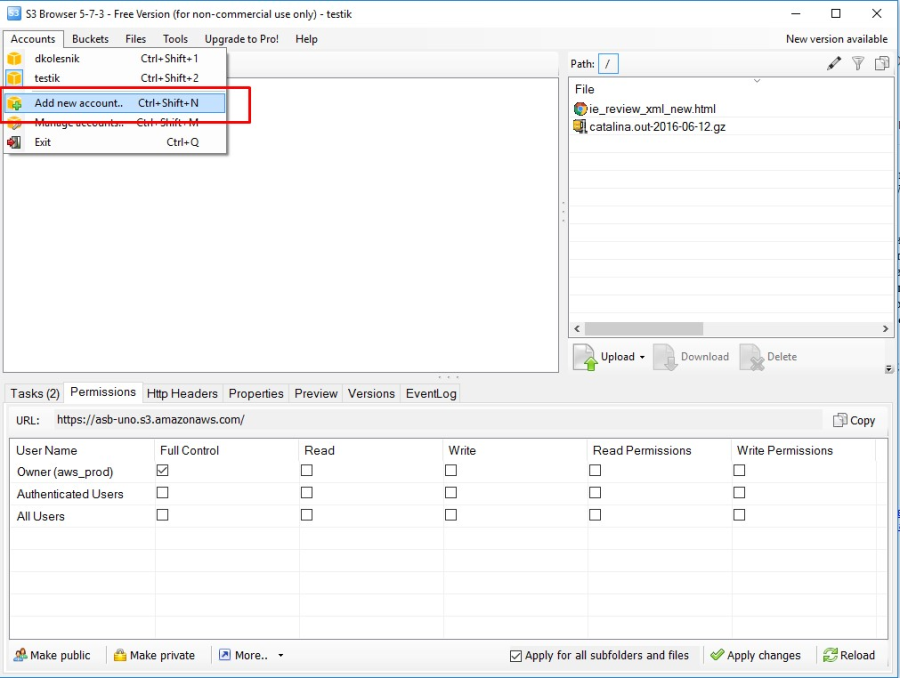Click the left arrow of file list scrollbar
The height and width of the screenshot is (678, 900).
[x=577, y=329]
